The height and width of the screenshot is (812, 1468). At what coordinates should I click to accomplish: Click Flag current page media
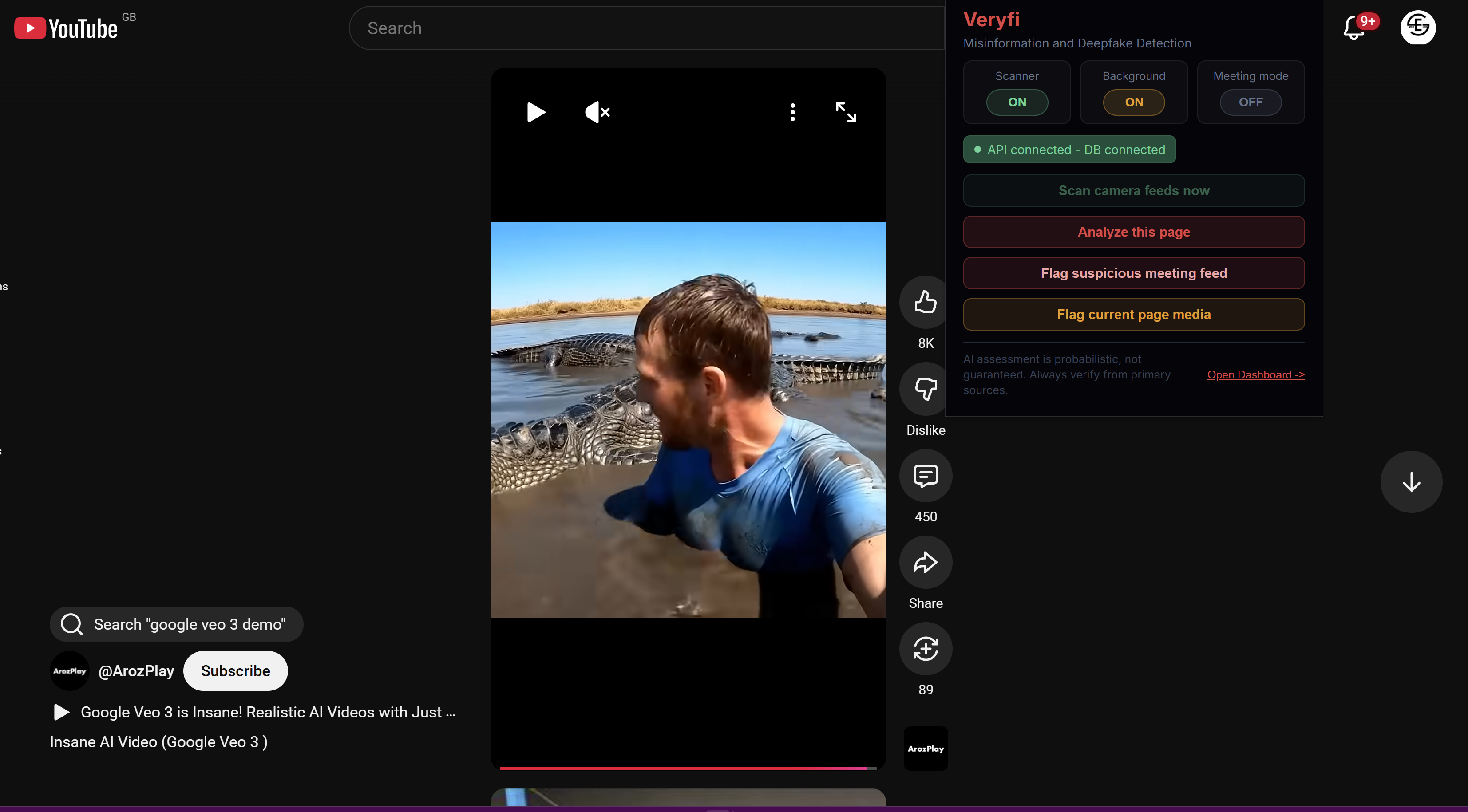click(1133, 315)
